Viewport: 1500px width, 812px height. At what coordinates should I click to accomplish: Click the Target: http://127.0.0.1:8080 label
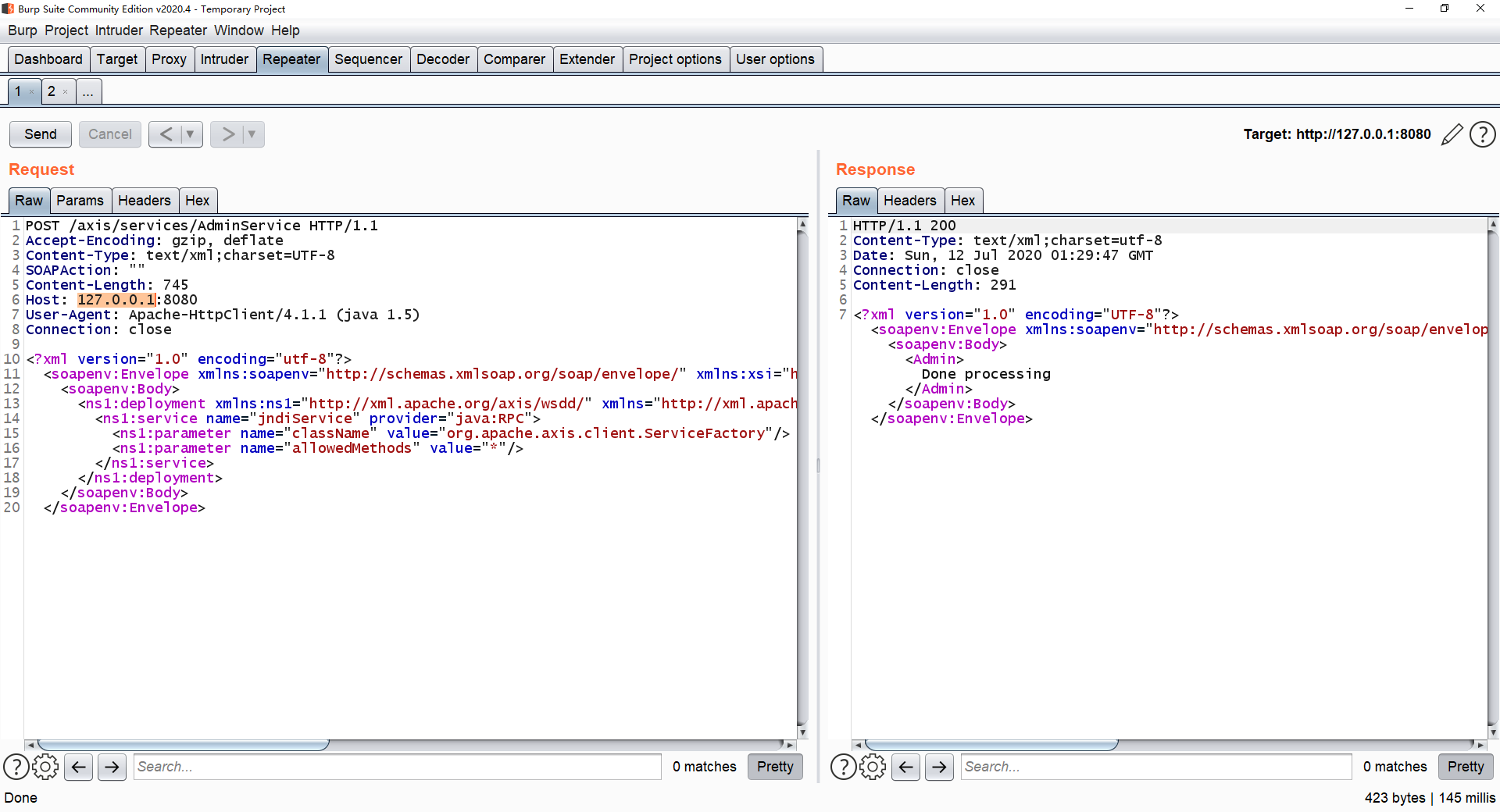[x=1337, y=134]
